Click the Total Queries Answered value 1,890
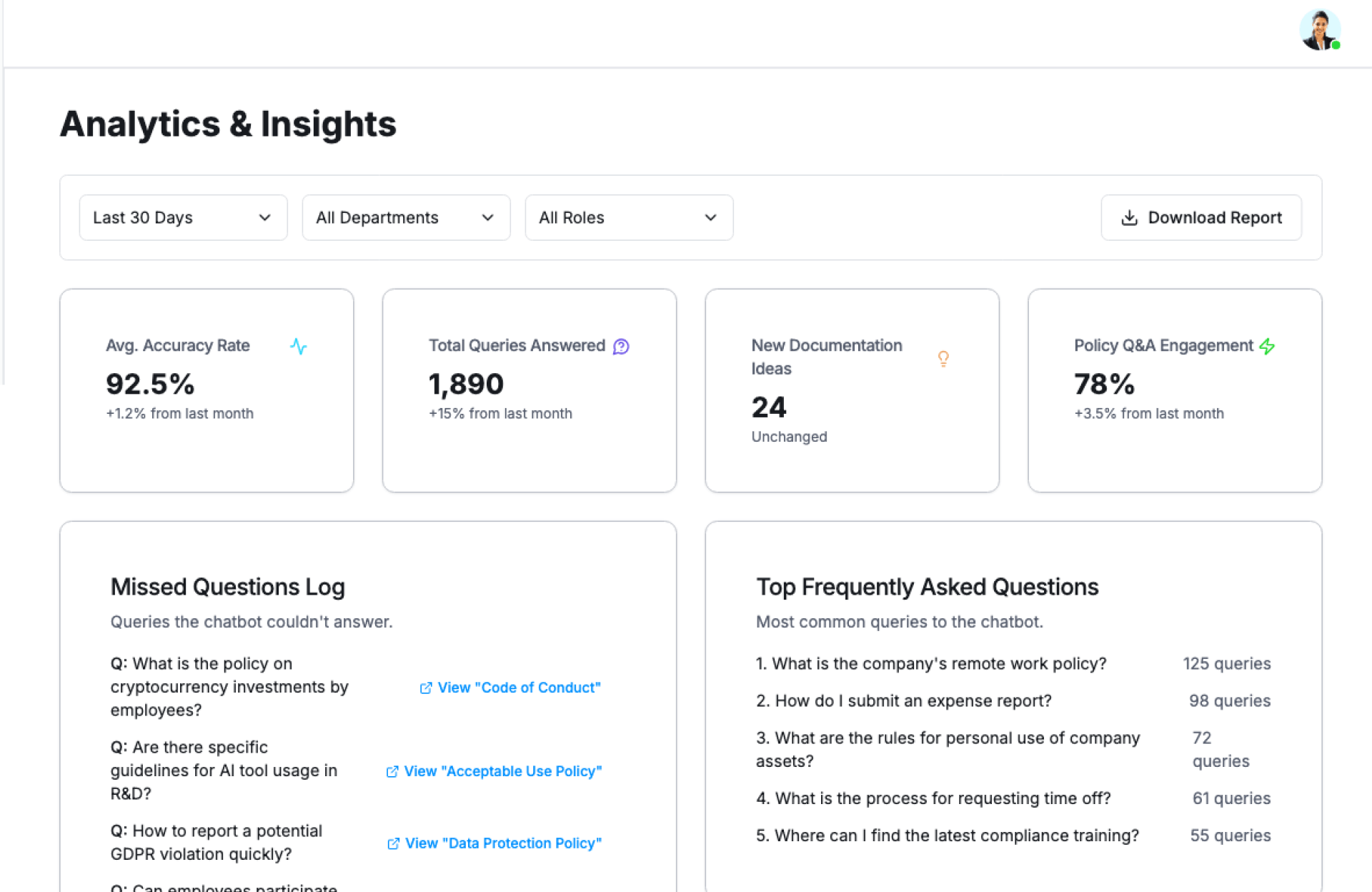 click(466, 385)
